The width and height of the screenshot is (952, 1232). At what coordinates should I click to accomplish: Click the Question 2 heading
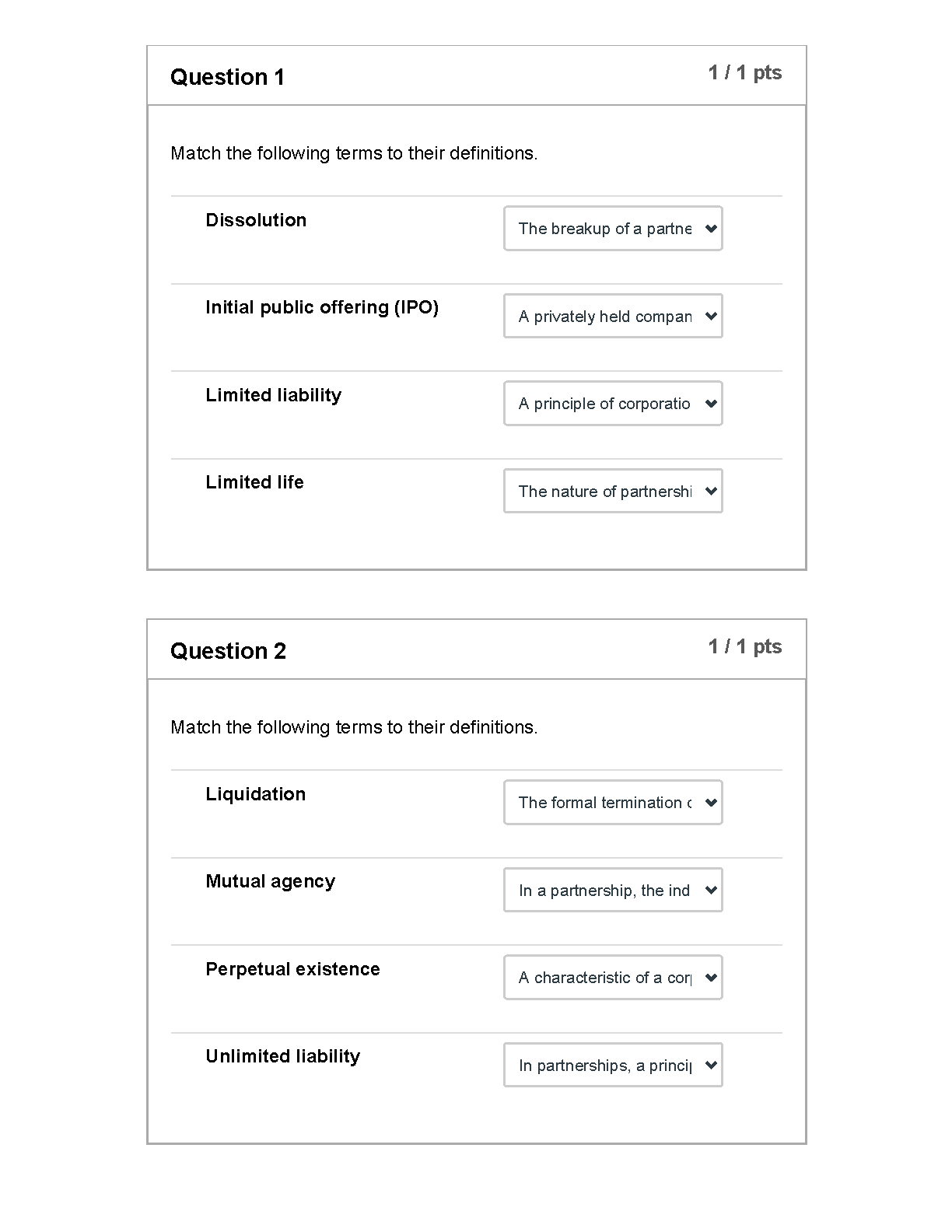(228, 651)
